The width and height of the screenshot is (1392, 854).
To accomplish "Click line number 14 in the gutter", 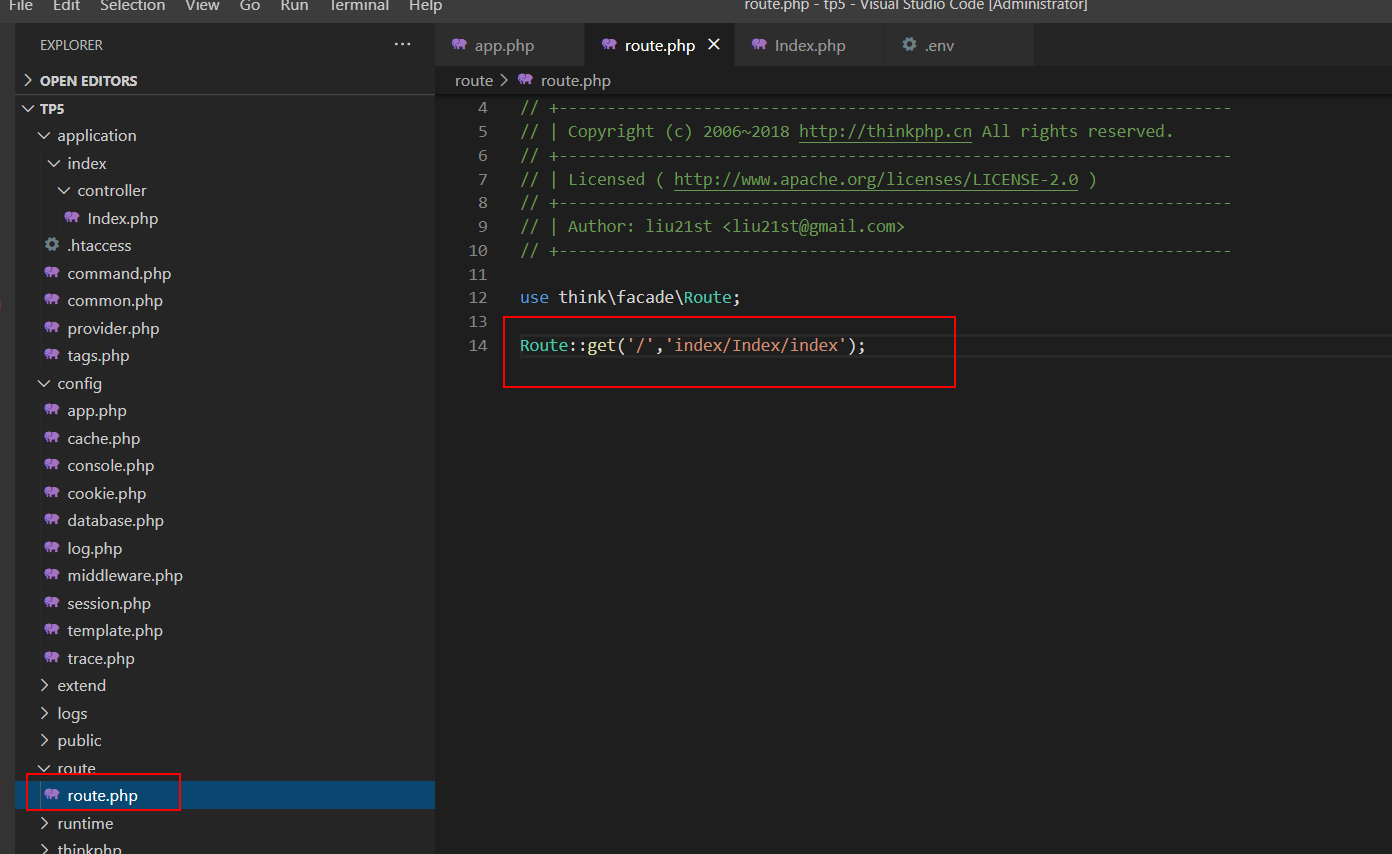I will tap(478, 345).
